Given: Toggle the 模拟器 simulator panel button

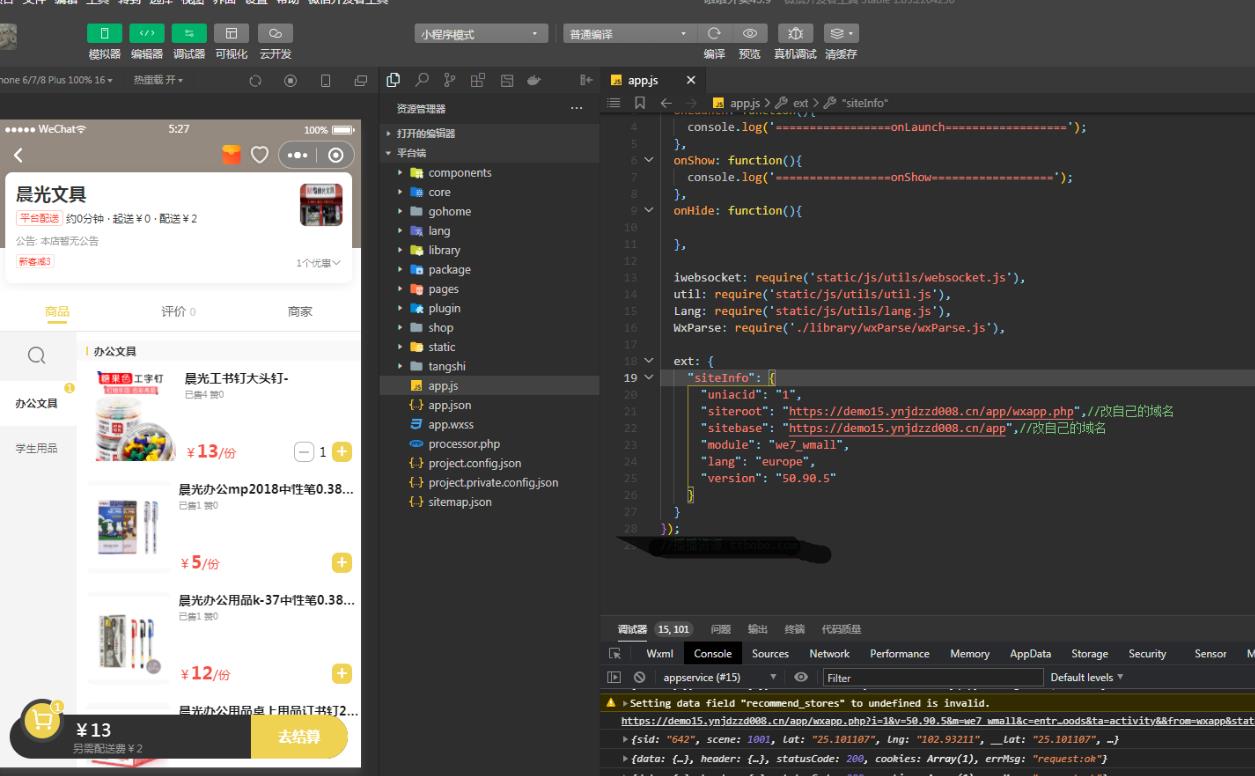Looking at the screenshot, I should 104,34.
